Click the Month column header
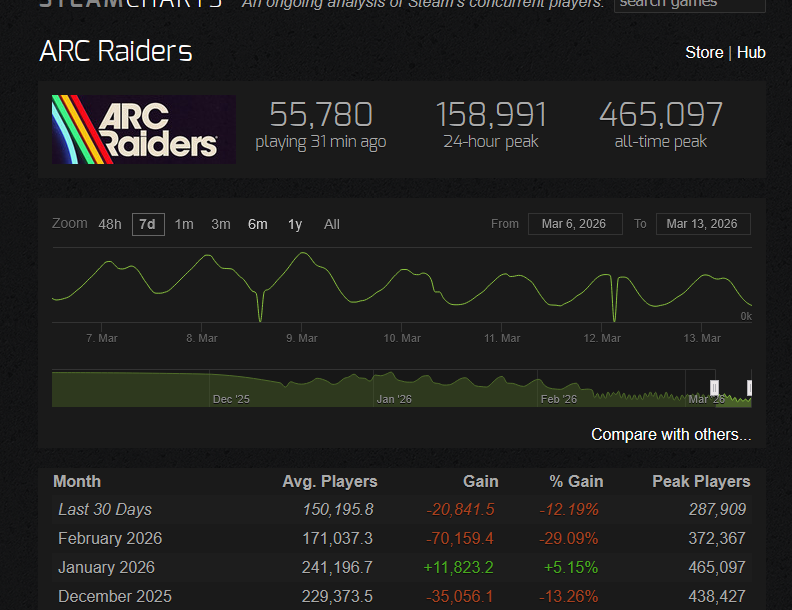The image size is (792, 610). [x=77, y=482]
